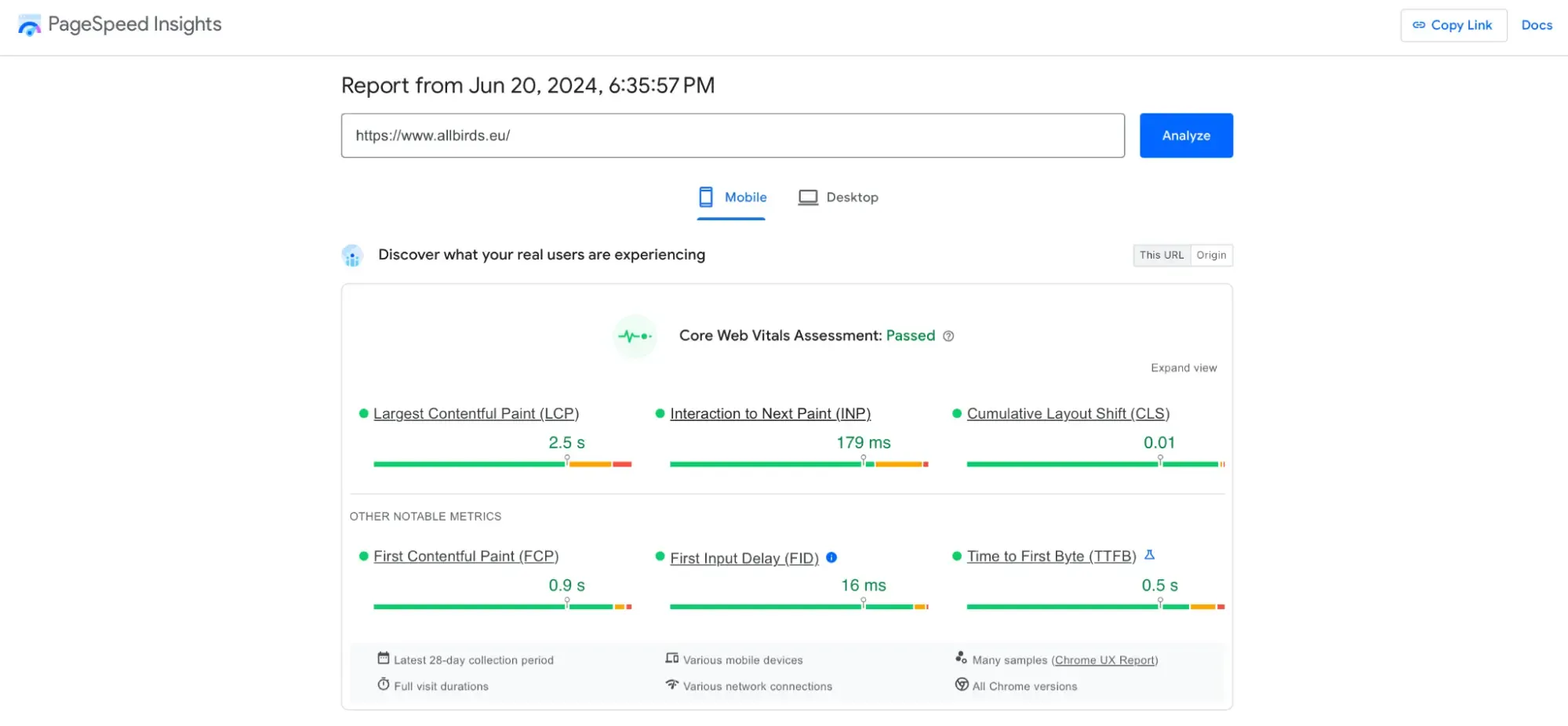Click the TTFB value 0.5 s
The width and height of the screenshot is (1568, 726).
1160,586
